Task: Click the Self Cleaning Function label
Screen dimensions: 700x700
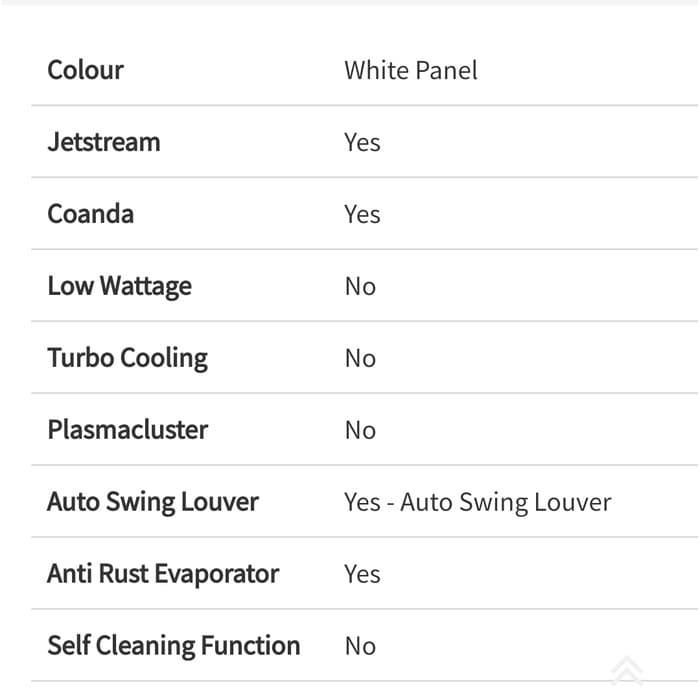Action: click(x=173, y=646)
